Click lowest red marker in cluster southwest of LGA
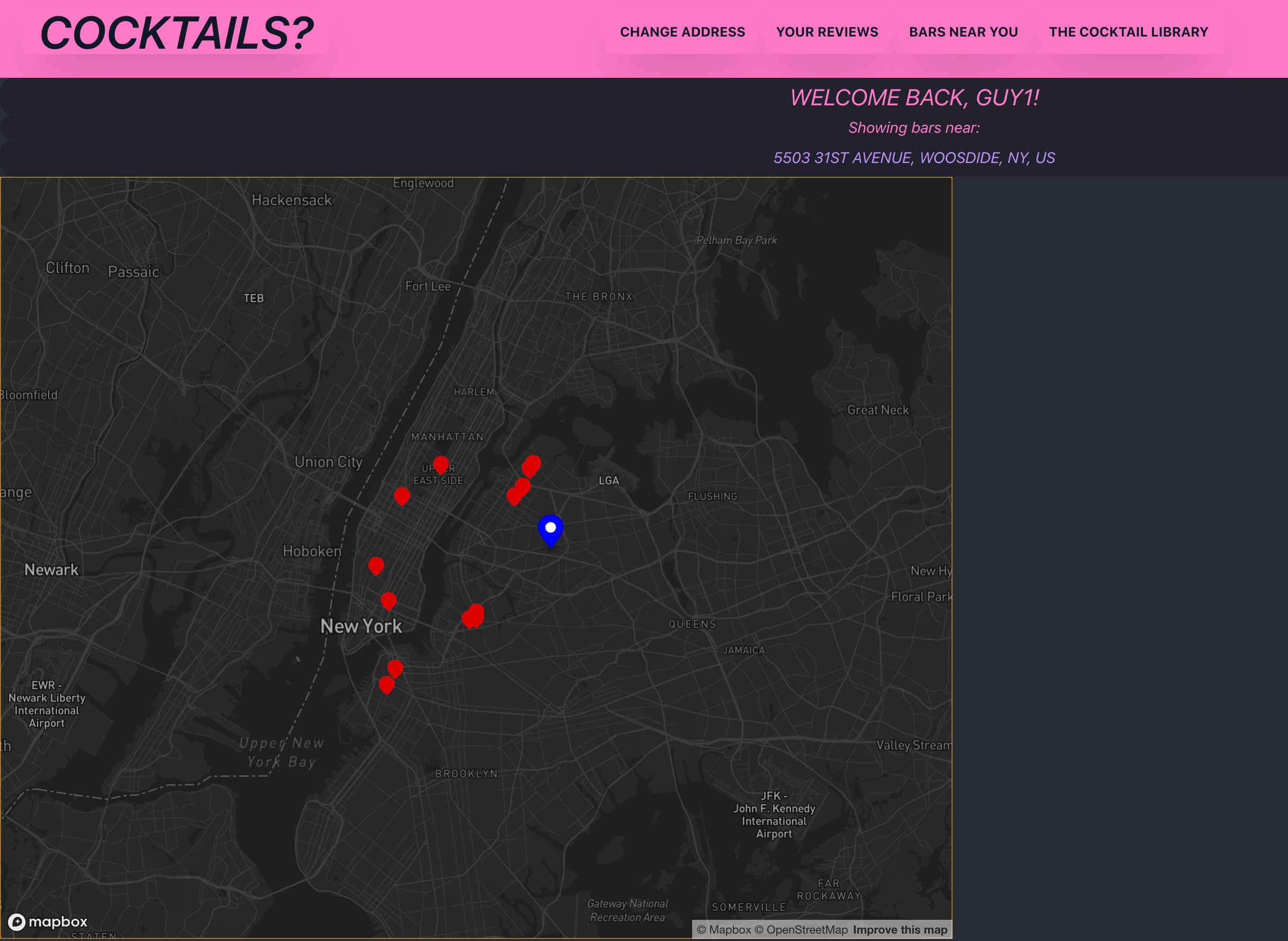The height and width of the screenshot is (941, 1288). point(514,496)
